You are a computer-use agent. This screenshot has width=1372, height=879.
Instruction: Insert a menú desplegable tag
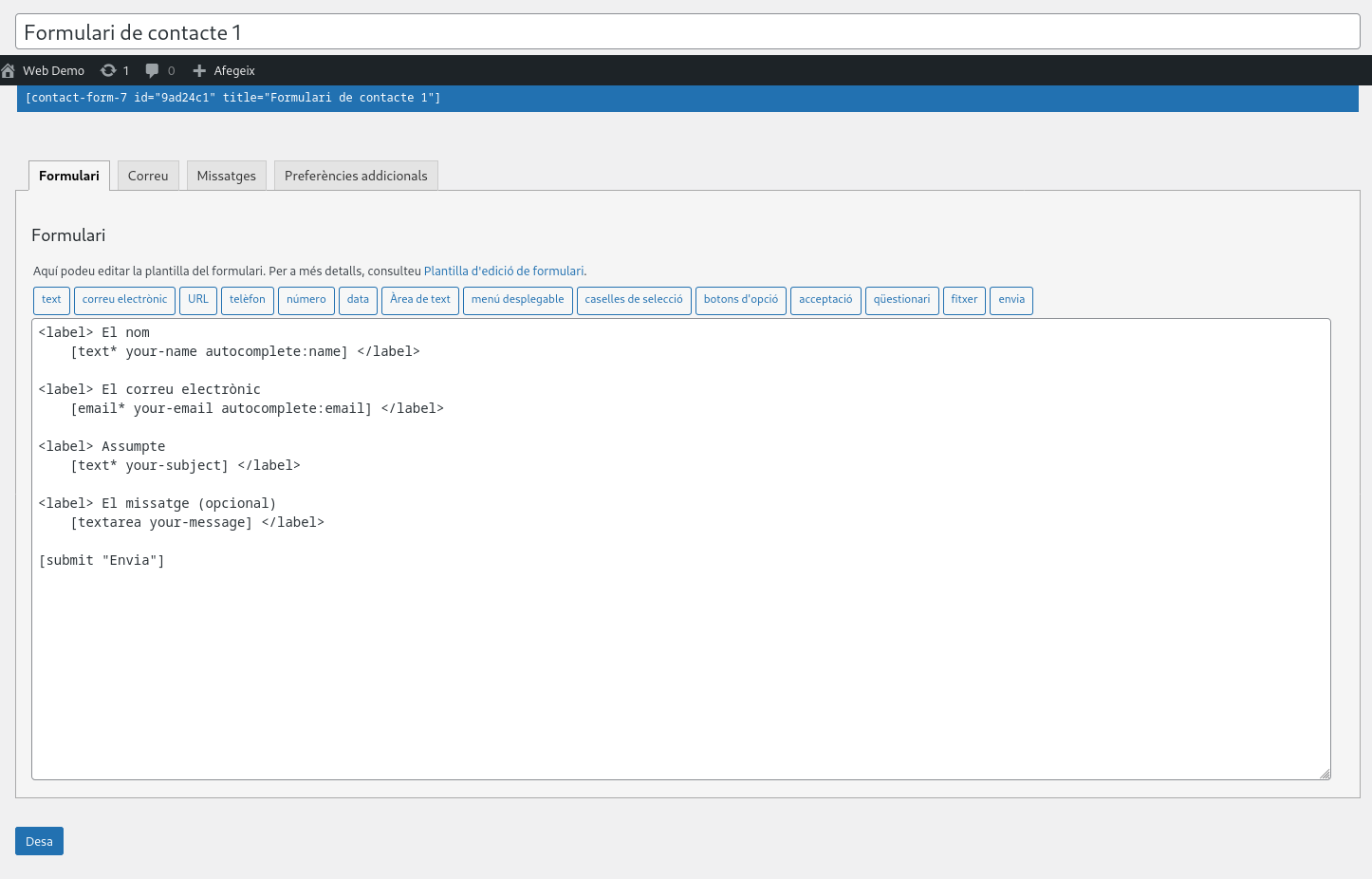point(517,300)
